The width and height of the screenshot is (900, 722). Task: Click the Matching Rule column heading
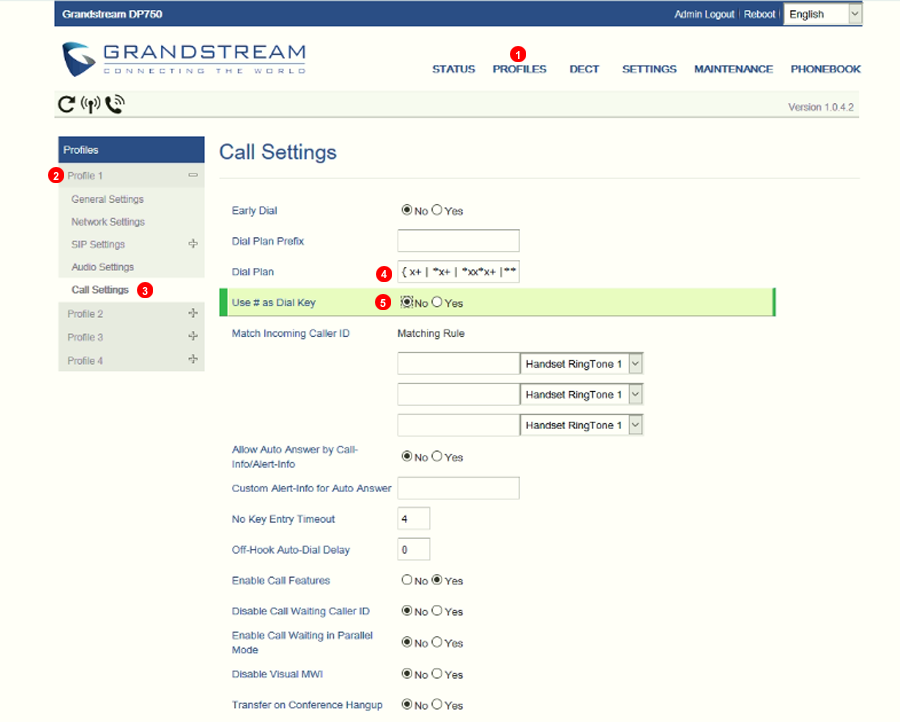tap(431, 333)
